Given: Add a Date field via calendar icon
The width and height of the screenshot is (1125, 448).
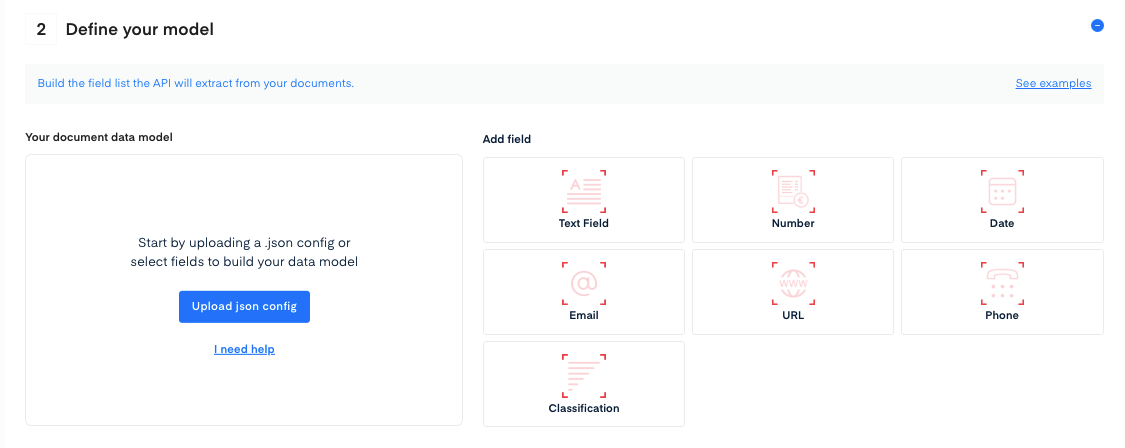Looking at the screenshot, I should click(1002, 190).
